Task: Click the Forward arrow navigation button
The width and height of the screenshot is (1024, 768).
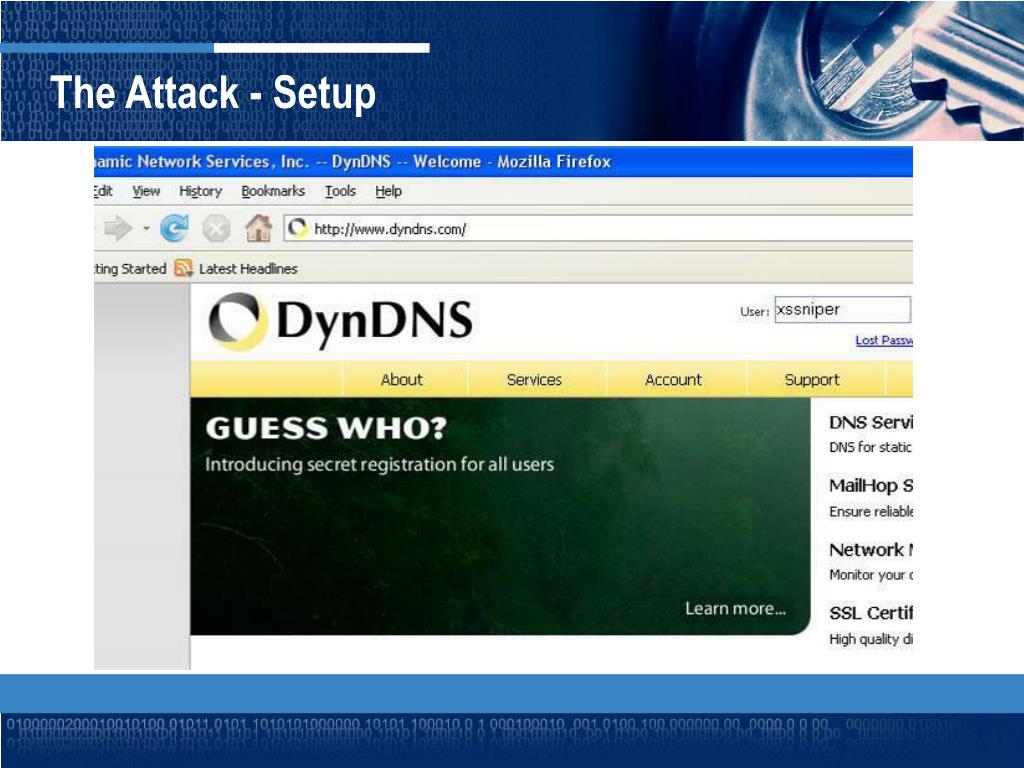Action: point(118,229)
